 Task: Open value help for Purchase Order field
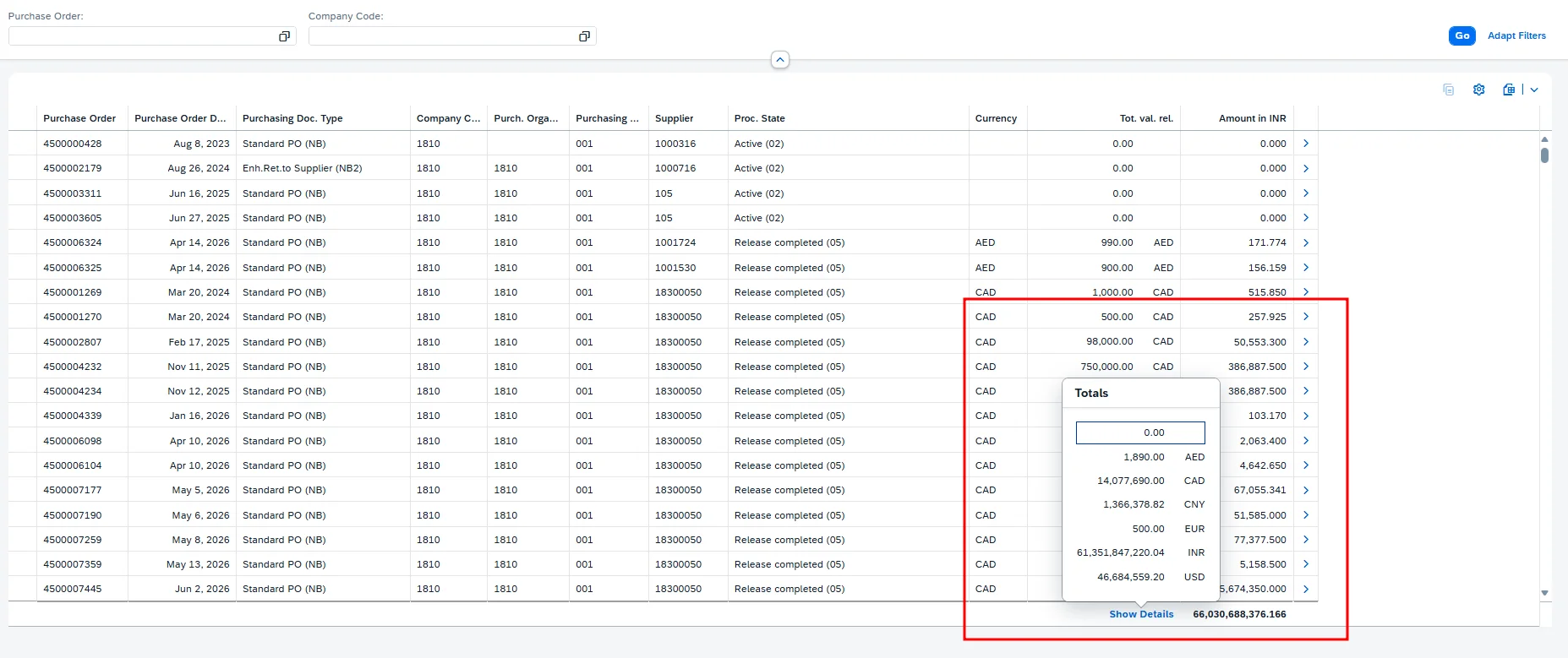tap(284, 36)
